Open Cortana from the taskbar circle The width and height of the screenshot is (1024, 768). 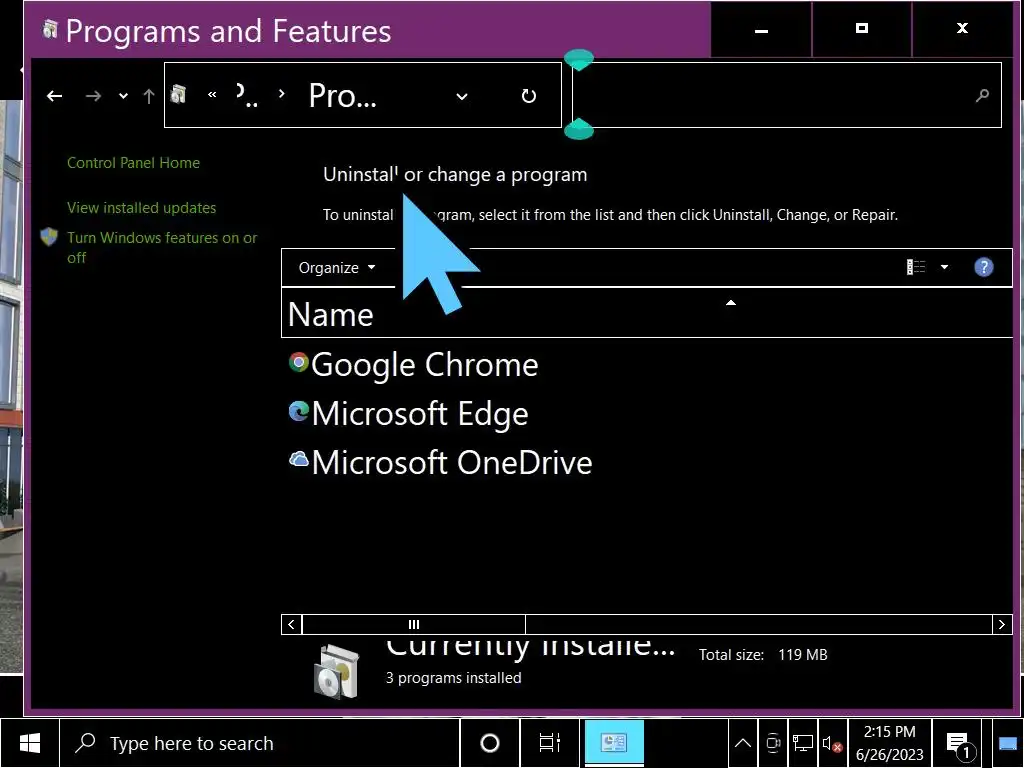click(x=490, y=743)
